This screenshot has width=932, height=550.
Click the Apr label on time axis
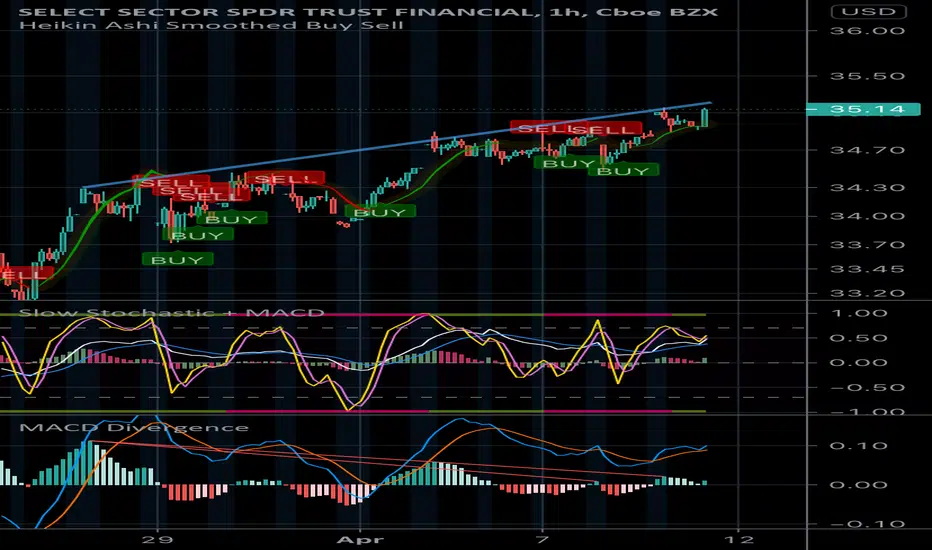tap(360, 539)
